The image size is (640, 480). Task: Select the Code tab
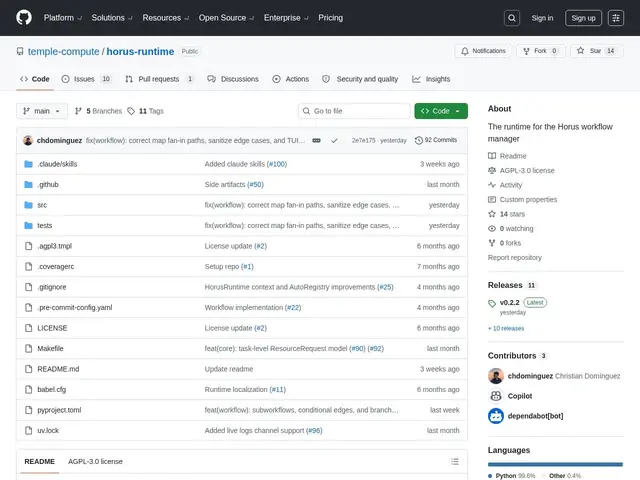point(35,79)
